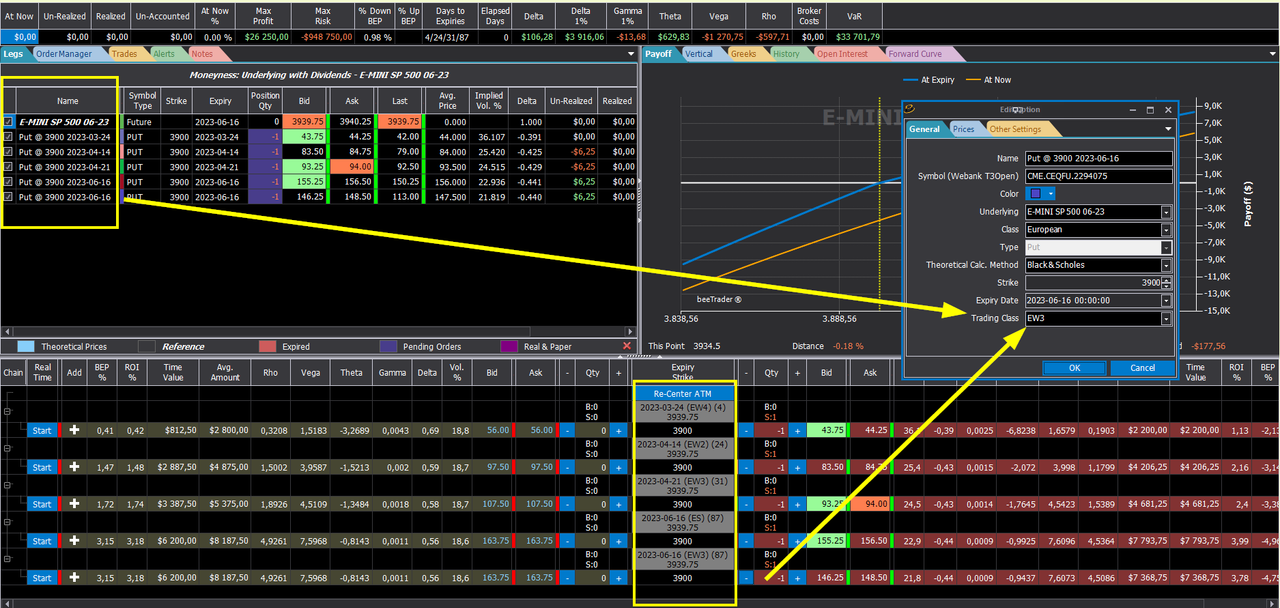Decrease put Qty beside Bid 155.25
Screen dimensions: 1280x608
coord(746,541)
